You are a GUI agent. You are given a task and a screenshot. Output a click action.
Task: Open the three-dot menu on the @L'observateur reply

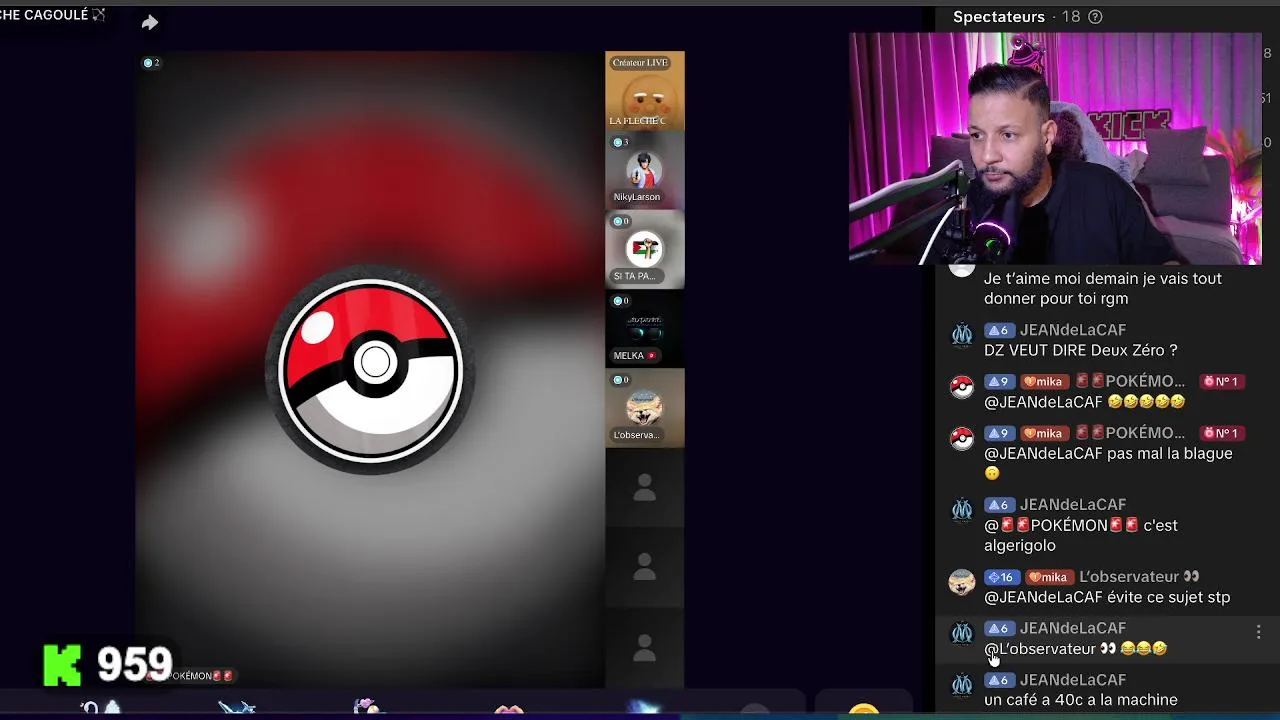point(1258,632)
